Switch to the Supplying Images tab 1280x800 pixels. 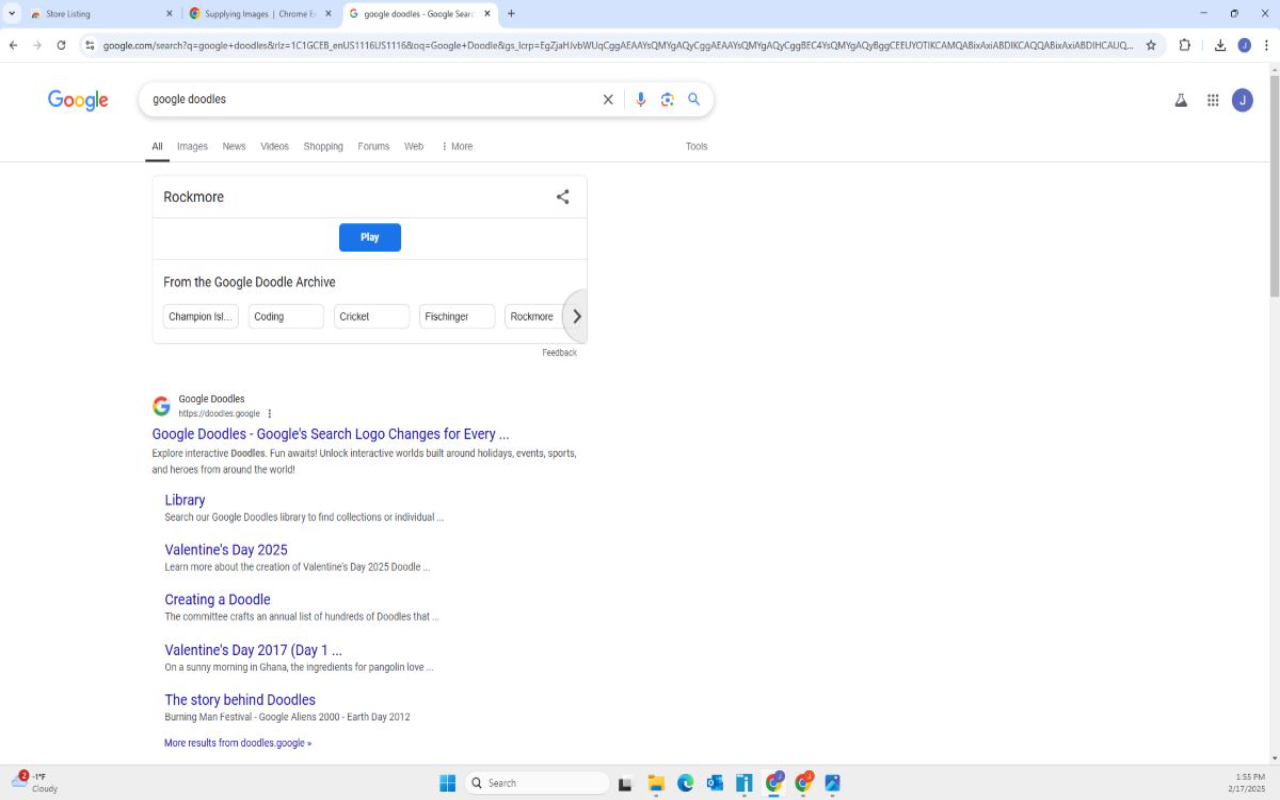[x=261, y=14]
